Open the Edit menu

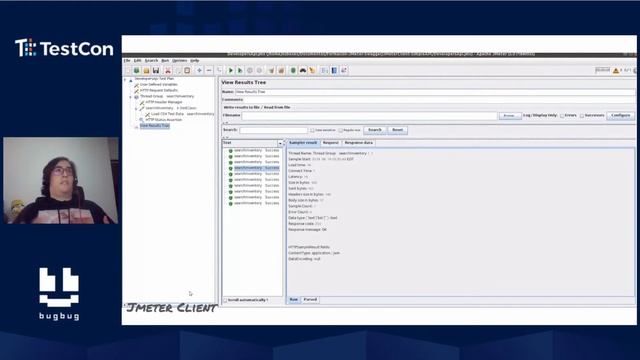138,60
